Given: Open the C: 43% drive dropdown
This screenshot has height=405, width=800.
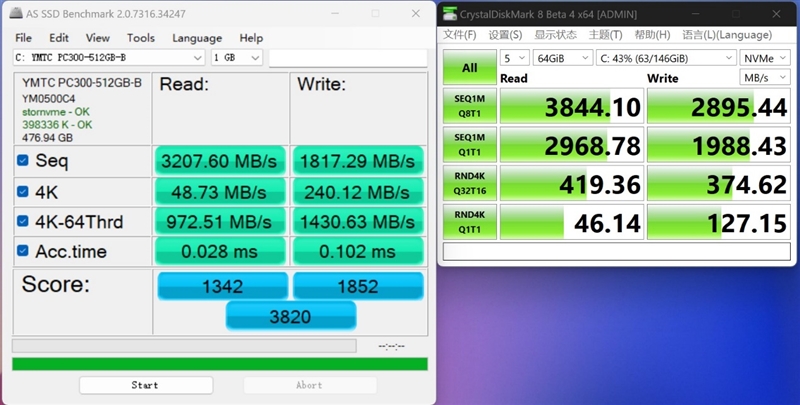Looking at the screenshot, I should 666,58.
